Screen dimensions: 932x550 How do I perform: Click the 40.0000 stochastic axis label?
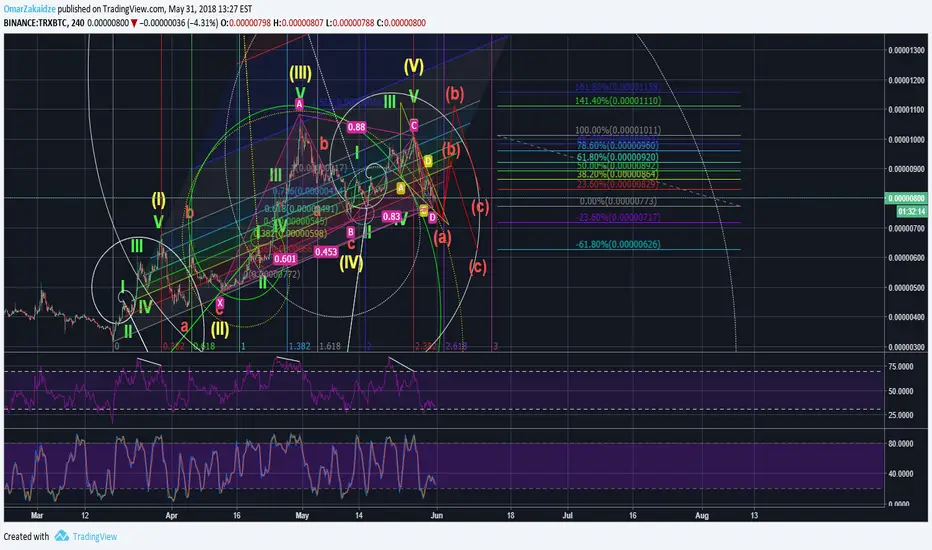point(900,474)
